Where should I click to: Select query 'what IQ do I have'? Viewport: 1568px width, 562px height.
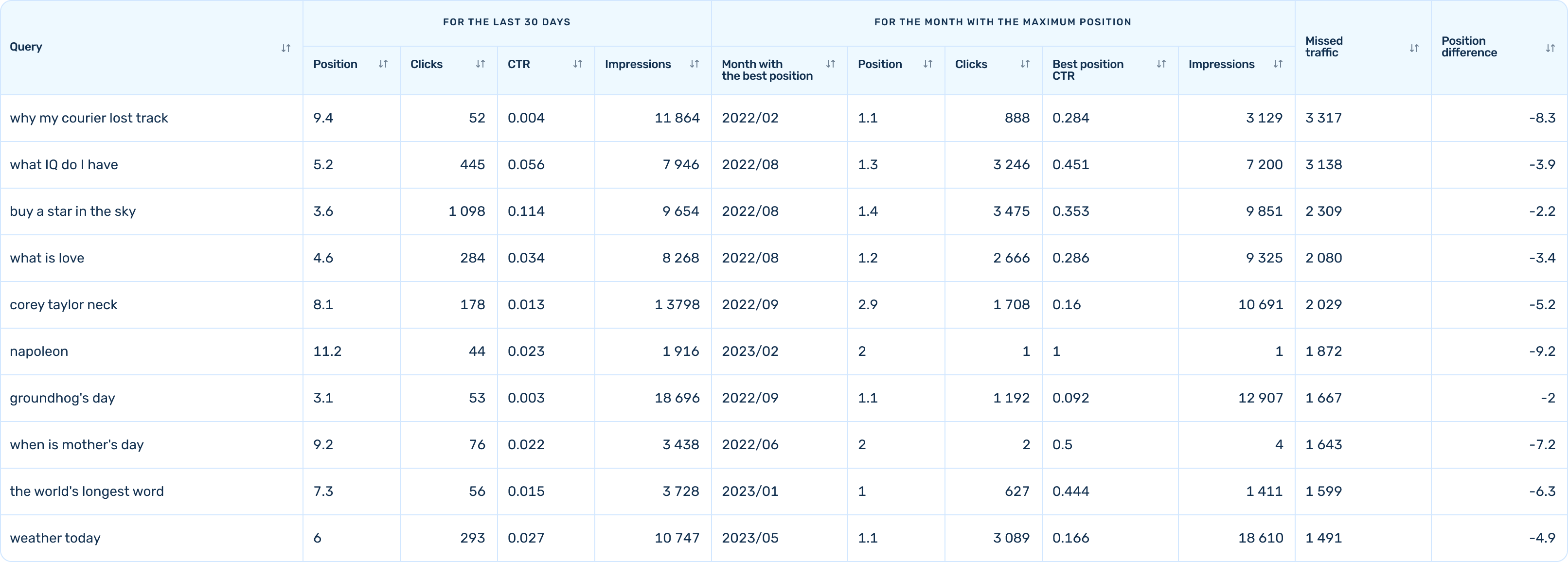point(64,165)
